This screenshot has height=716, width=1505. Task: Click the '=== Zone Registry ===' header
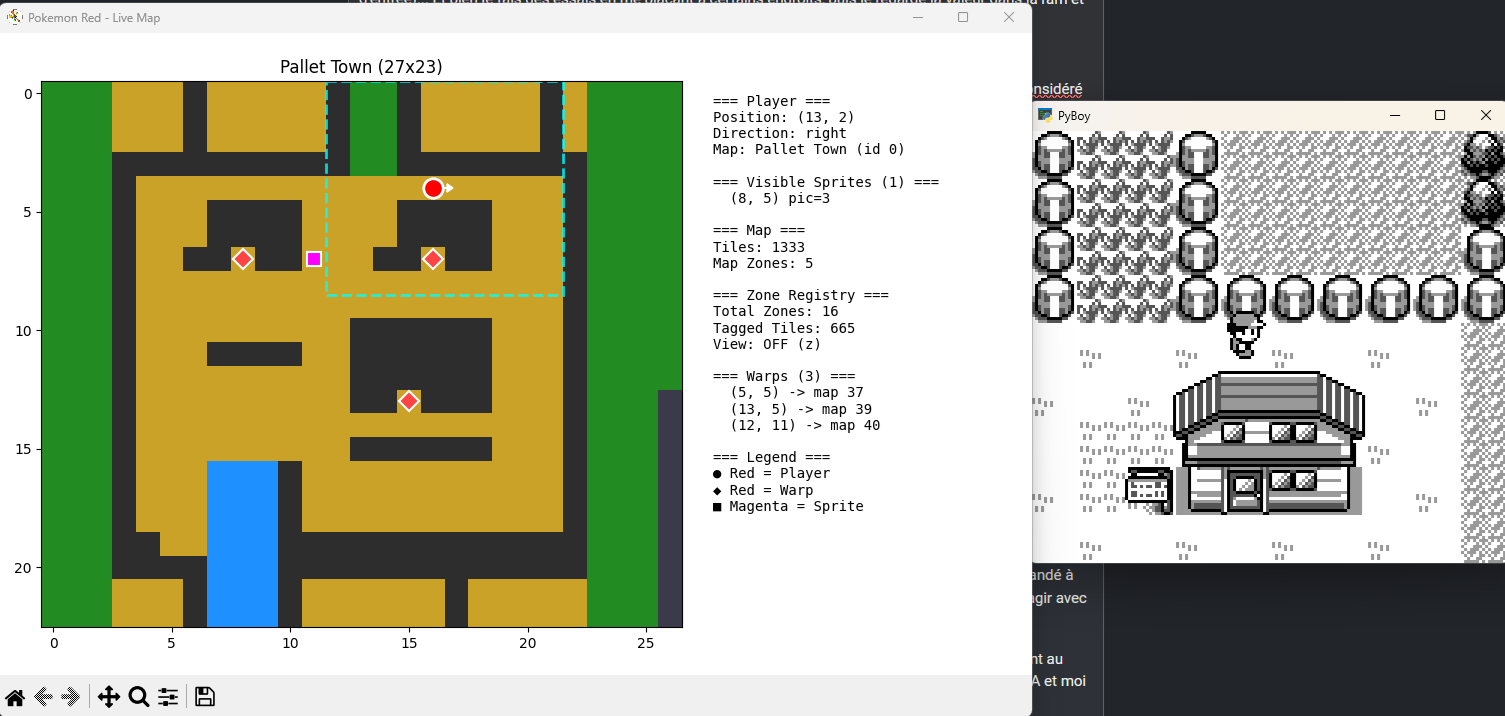[x=801, y=295]
